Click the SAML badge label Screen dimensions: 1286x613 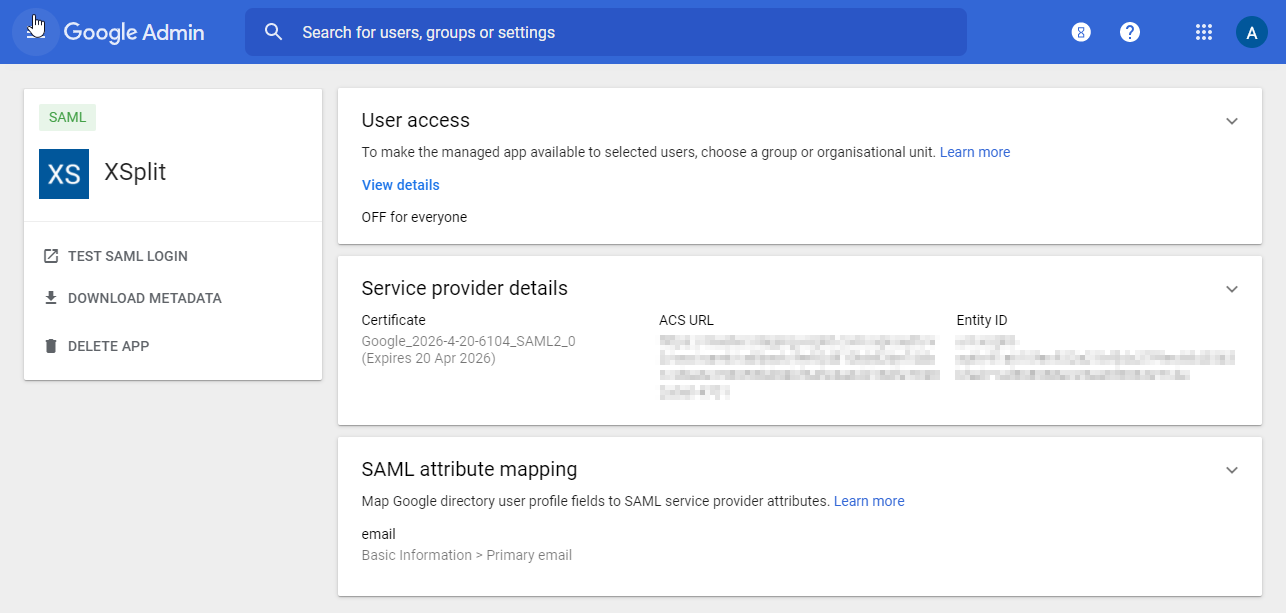pos(68,117)
